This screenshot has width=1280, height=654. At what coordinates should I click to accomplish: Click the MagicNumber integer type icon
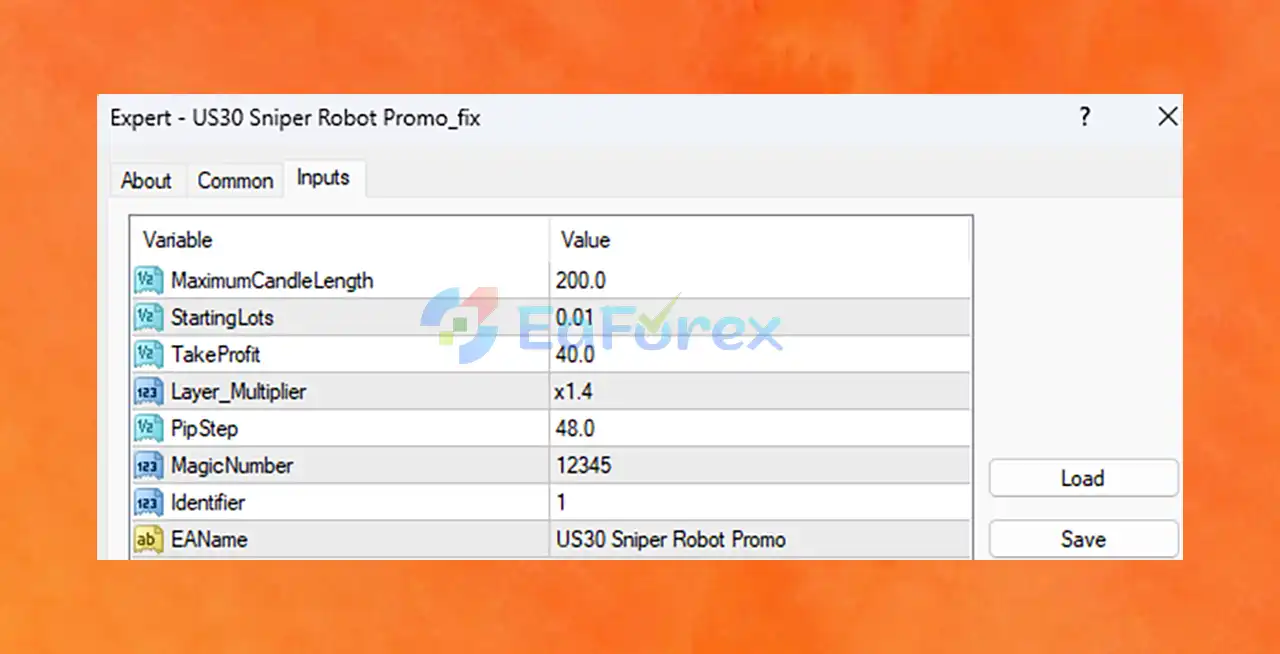point(148,466)
